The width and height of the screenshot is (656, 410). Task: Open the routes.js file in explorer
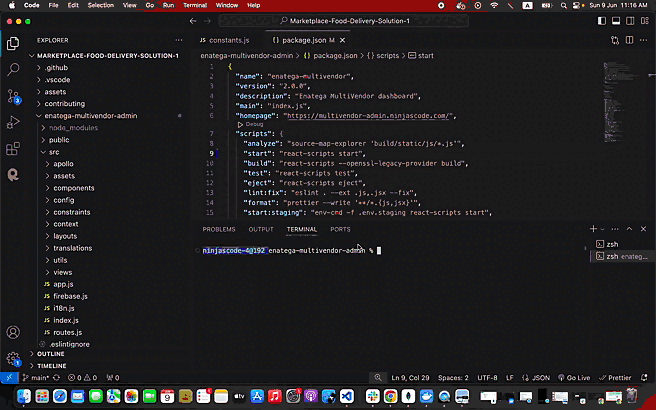click(67, 332)
